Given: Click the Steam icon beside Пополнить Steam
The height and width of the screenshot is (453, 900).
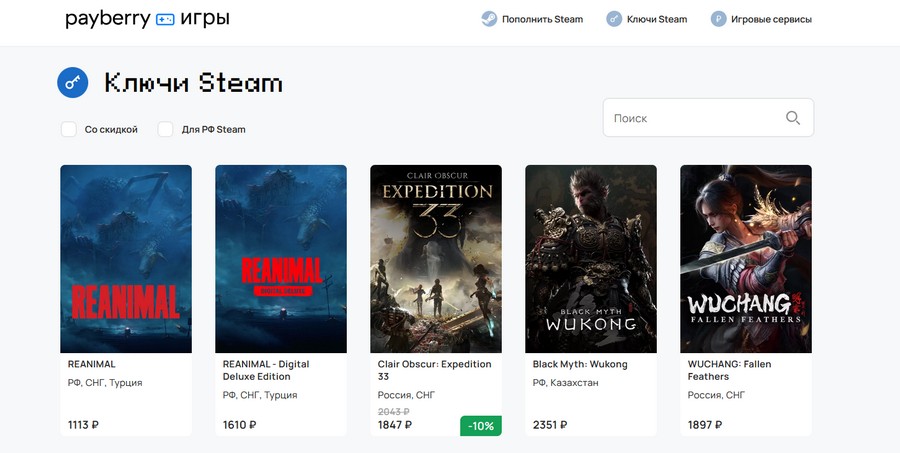Looking at the screenshot, I should [x=488, y=19].
